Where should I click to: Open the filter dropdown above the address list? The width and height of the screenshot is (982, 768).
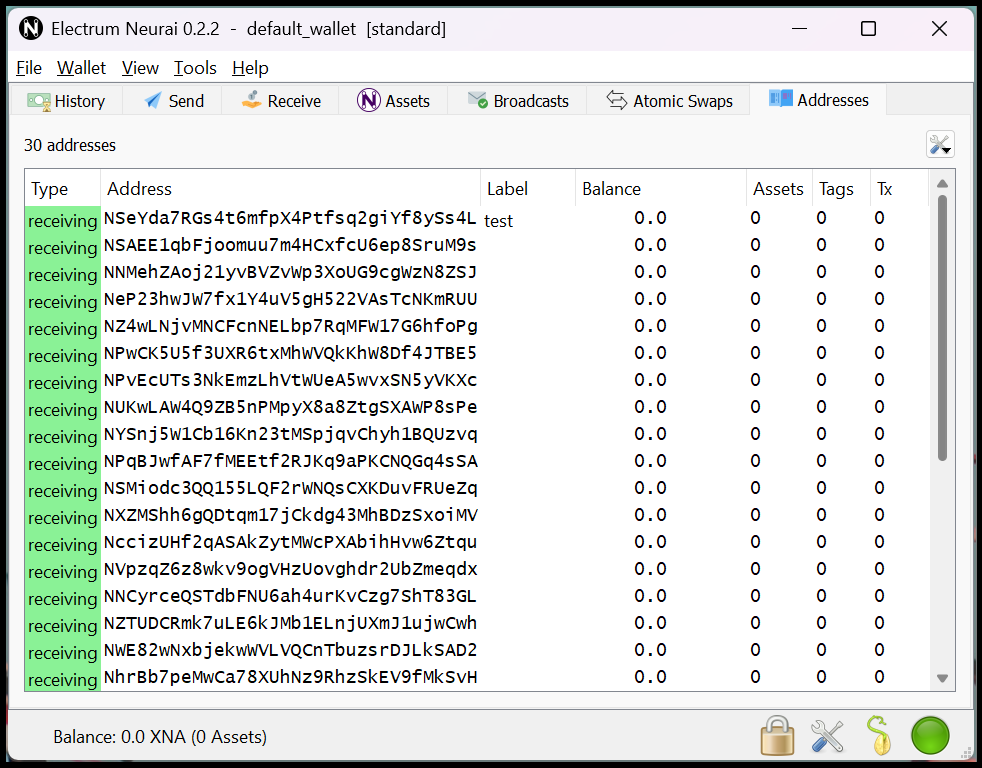939,144
